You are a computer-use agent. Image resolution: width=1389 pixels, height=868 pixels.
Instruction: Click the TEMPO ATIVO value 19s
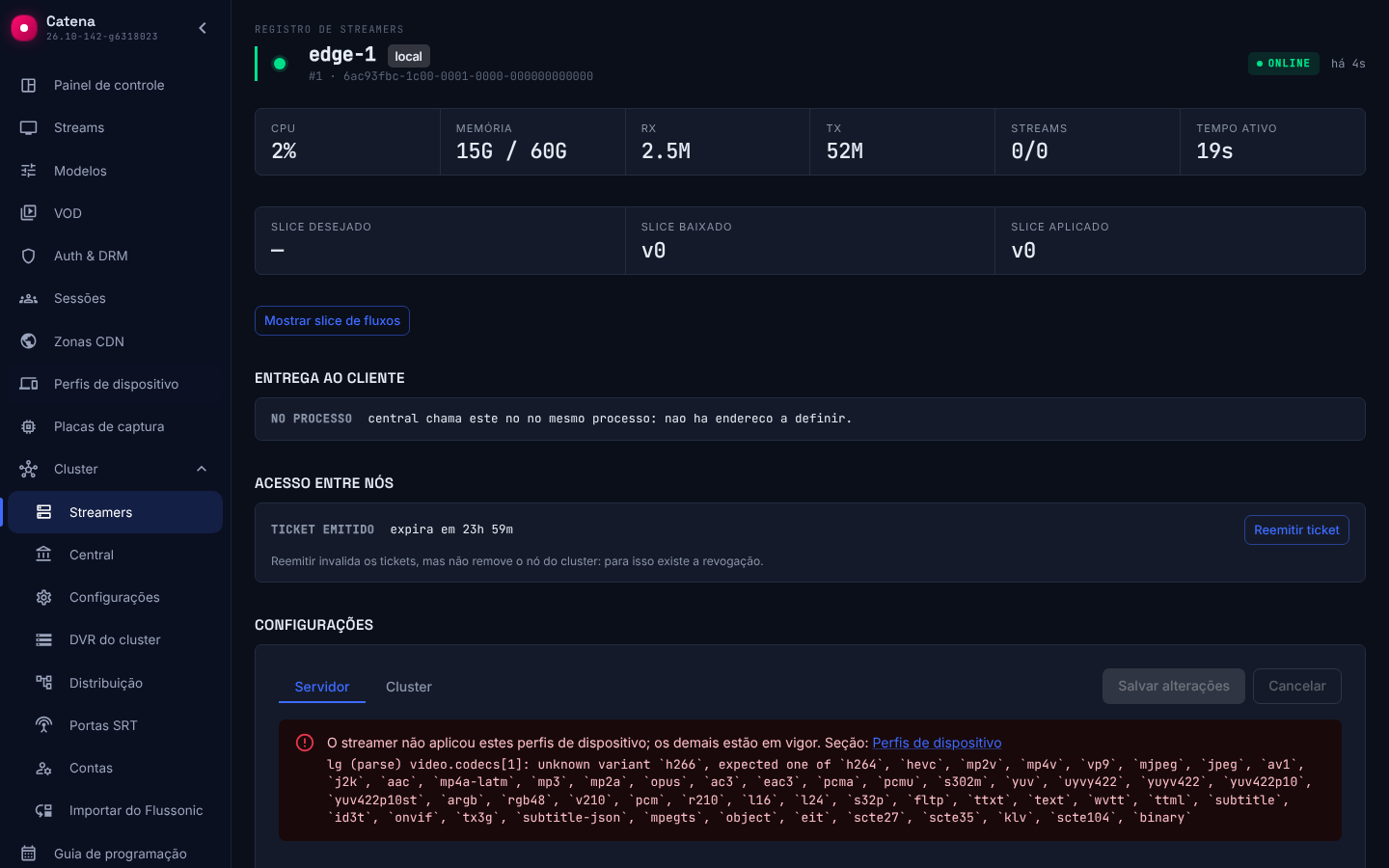(x=1214, y=151)
